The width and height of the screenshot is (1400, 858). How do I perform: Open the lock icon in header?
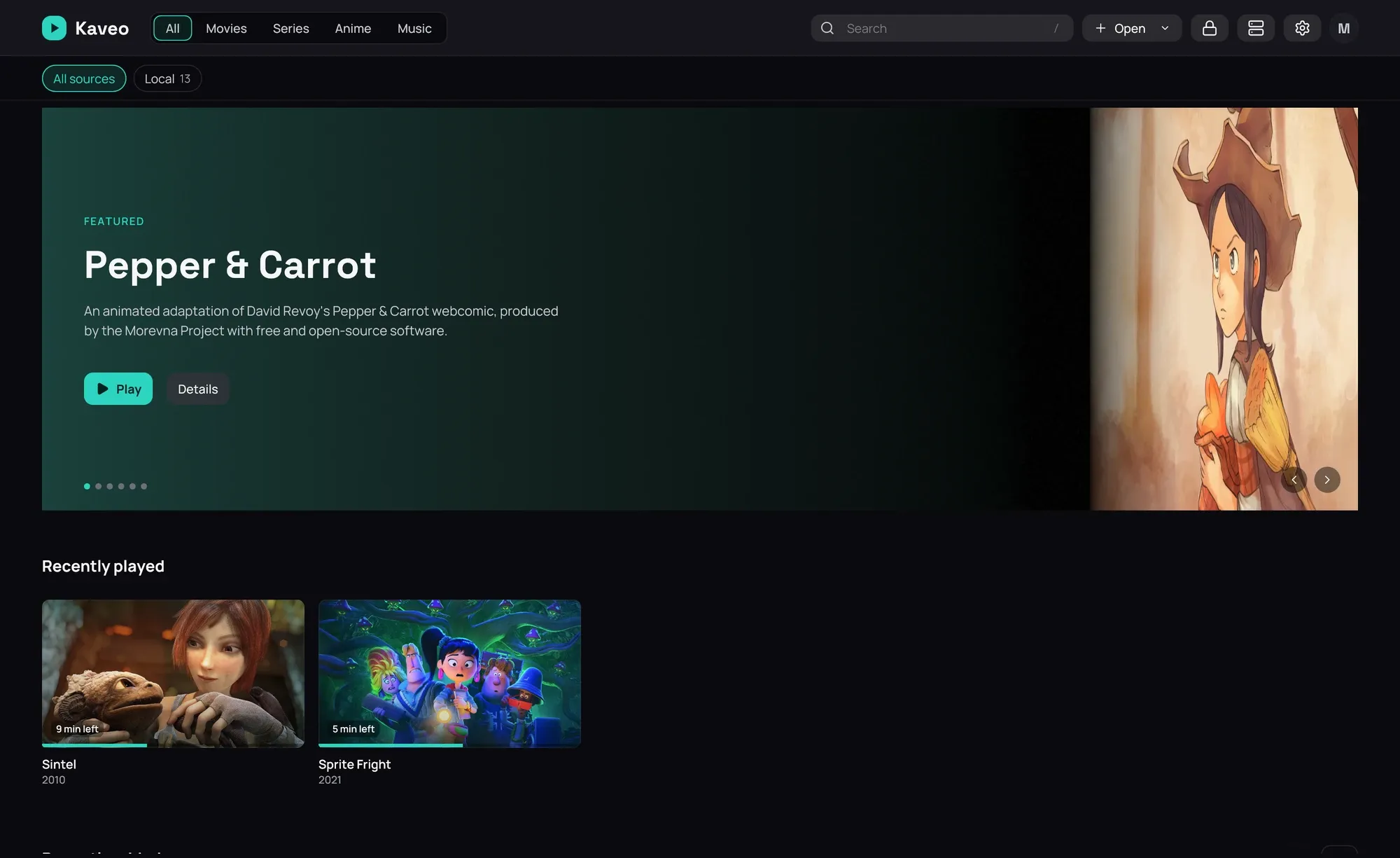(1209, 28)
